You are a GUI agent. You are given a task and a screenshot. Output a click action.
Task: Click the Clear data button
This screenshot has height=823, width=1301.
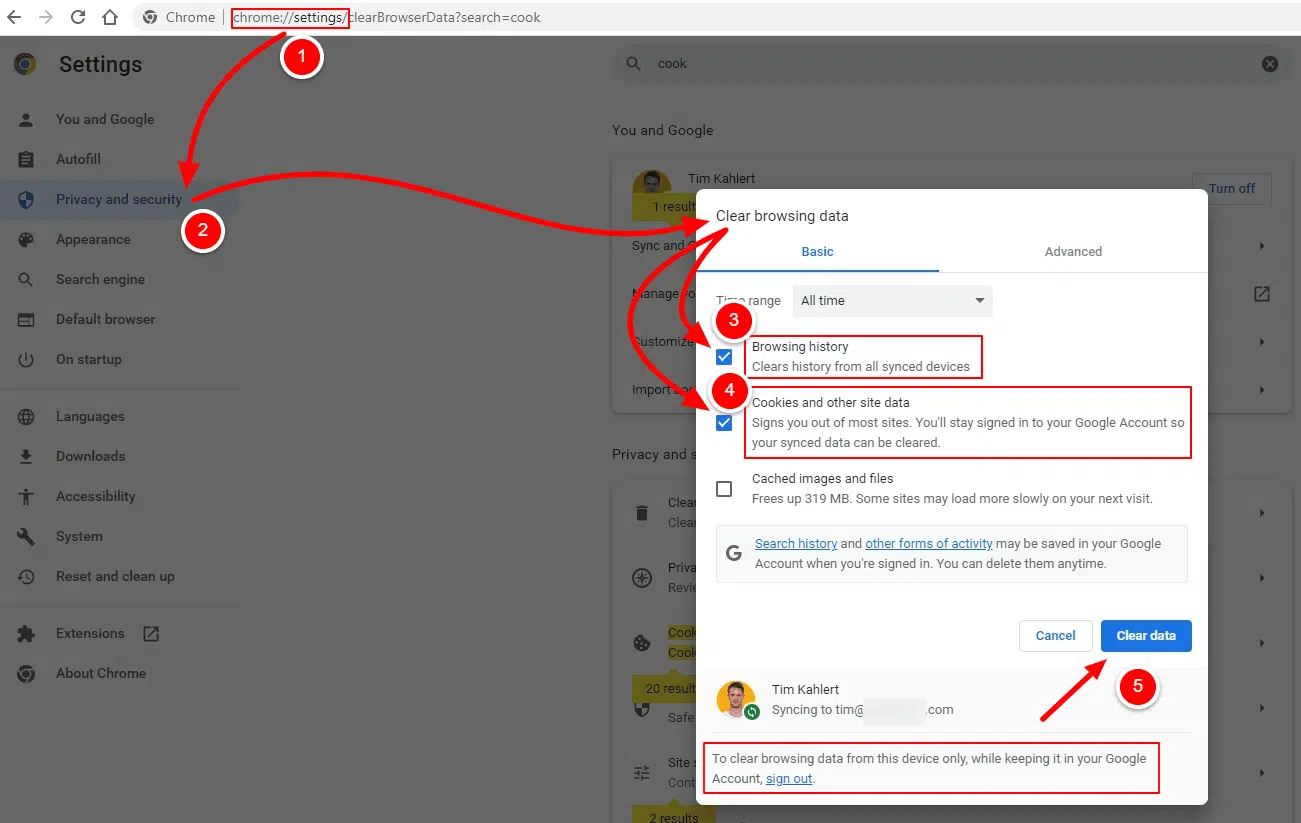tap(1146, 636)
